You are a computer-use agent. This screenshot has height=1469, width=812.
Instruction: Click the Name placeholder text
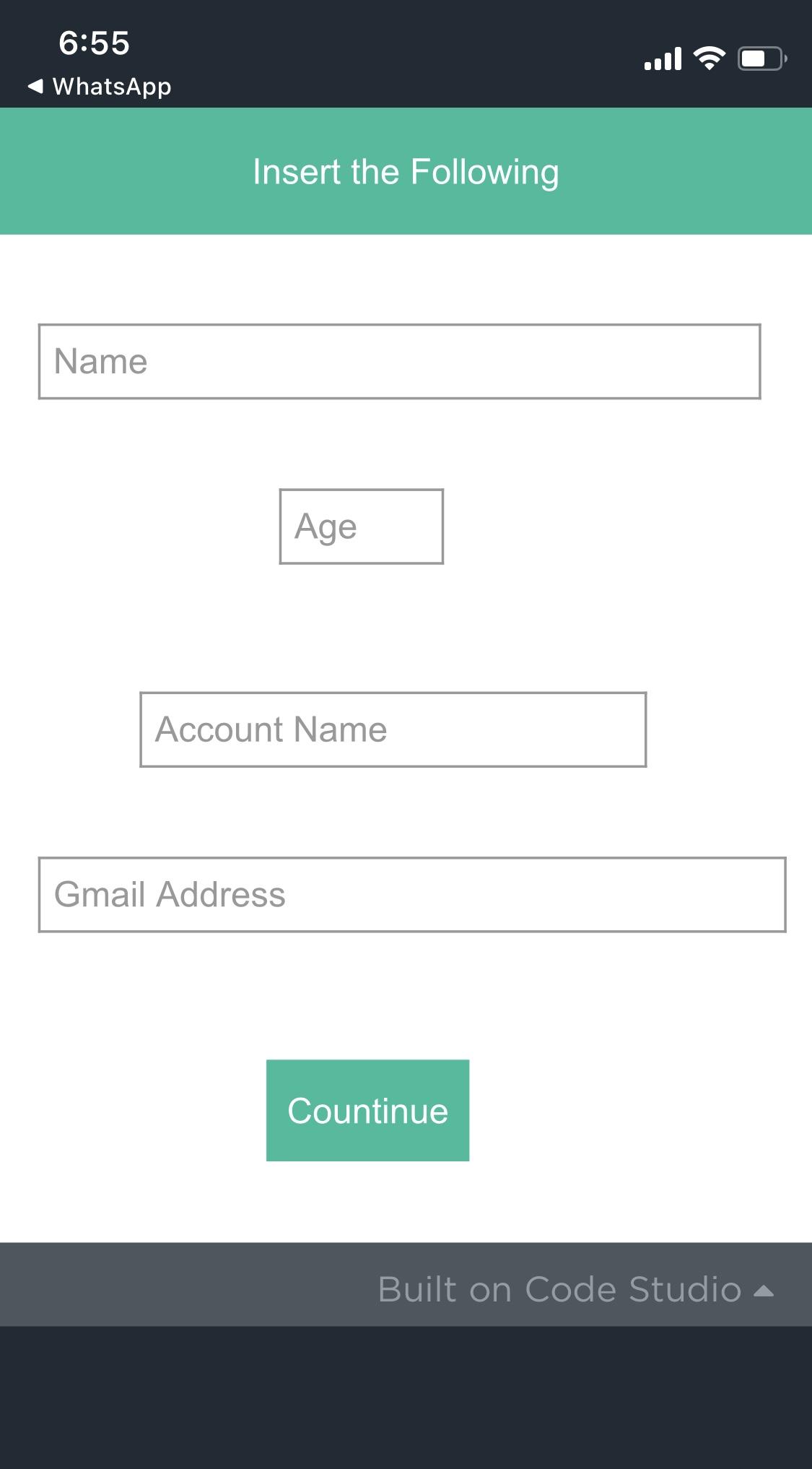point(100,361)
